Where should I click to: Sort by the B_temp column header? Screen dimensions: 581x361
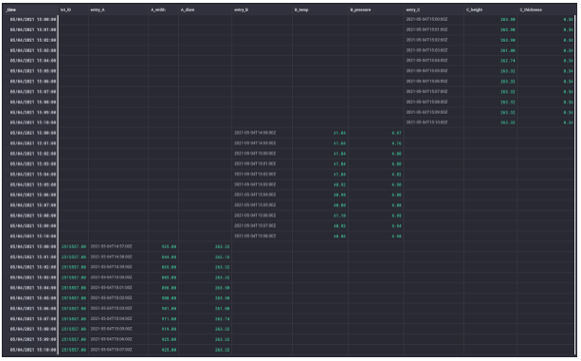click(301, 10)
